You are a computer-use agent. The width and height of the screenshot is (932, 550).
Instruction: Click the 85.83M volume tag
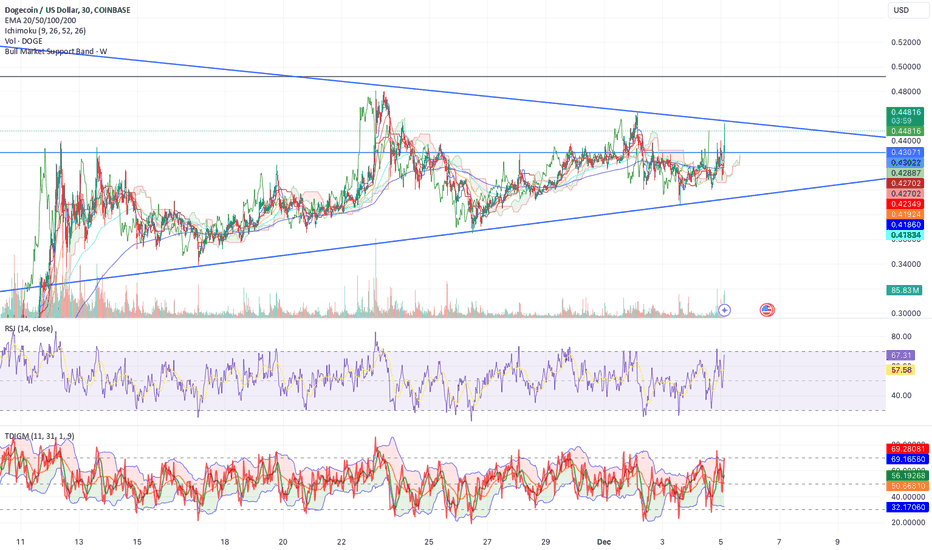(x=905, y=290)
